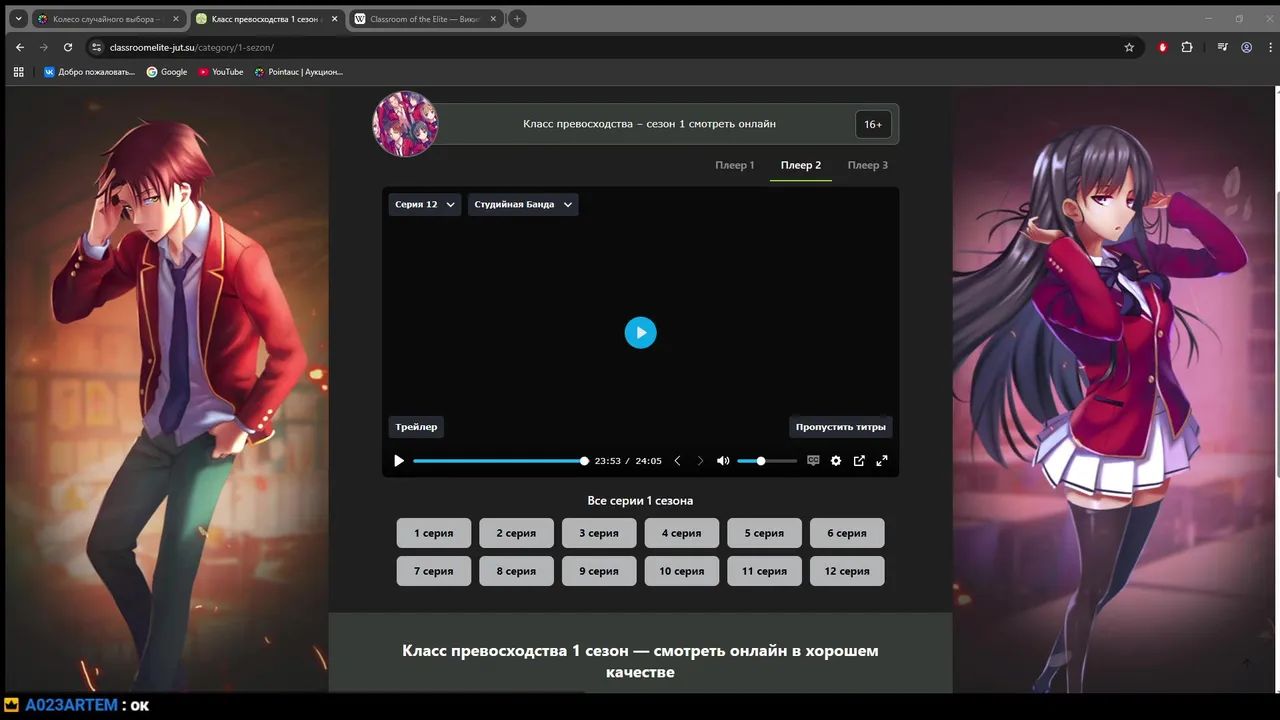
Task: Open the tab search dropdown arrow
Action: click(x=18, y=19)
